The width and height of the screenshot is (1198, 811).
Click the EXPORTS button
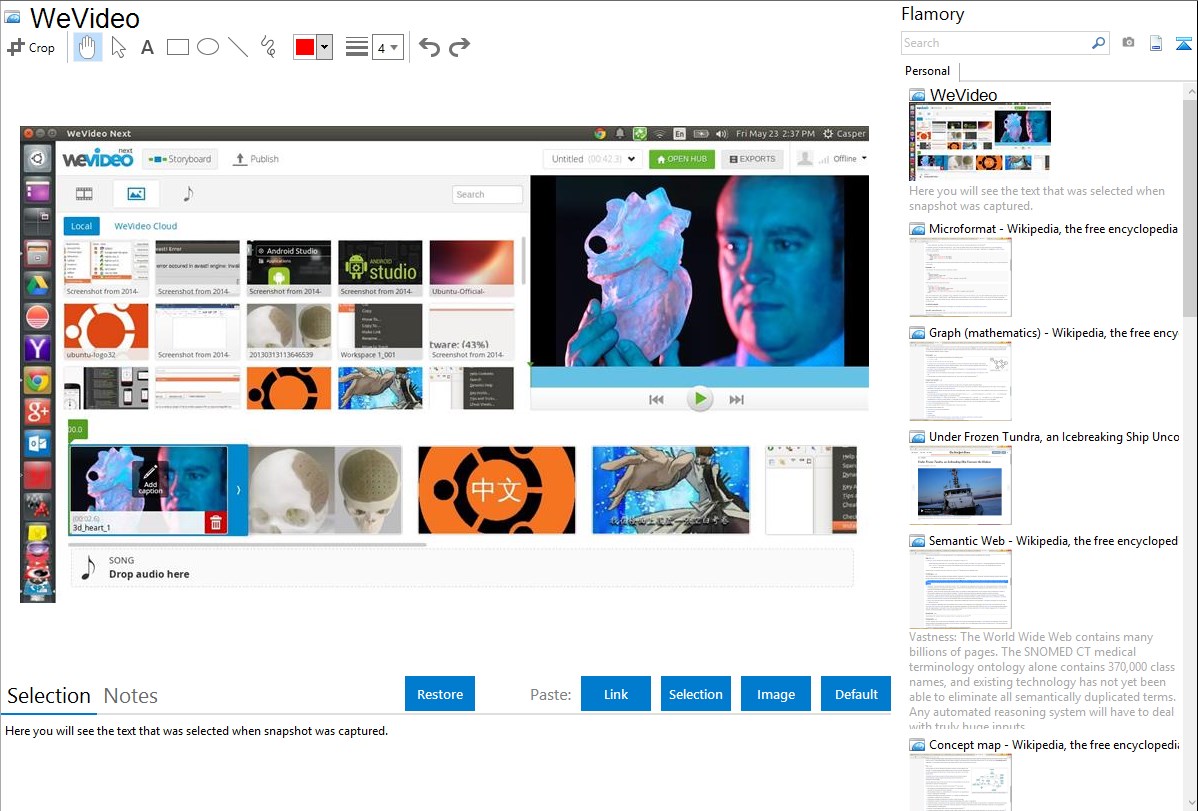click(753, 159)
